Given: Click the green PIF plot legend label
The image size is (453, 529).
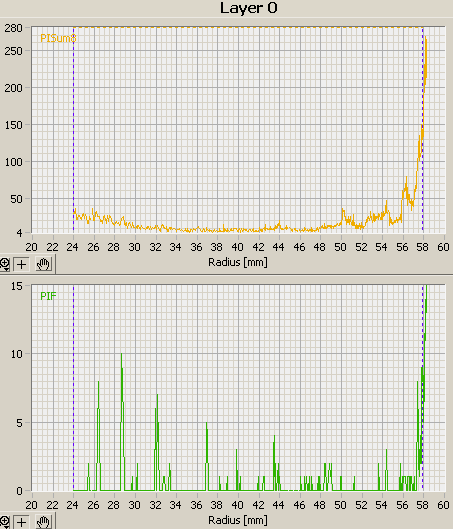Looking at the screenshot, I should click(x=48, y=296).
